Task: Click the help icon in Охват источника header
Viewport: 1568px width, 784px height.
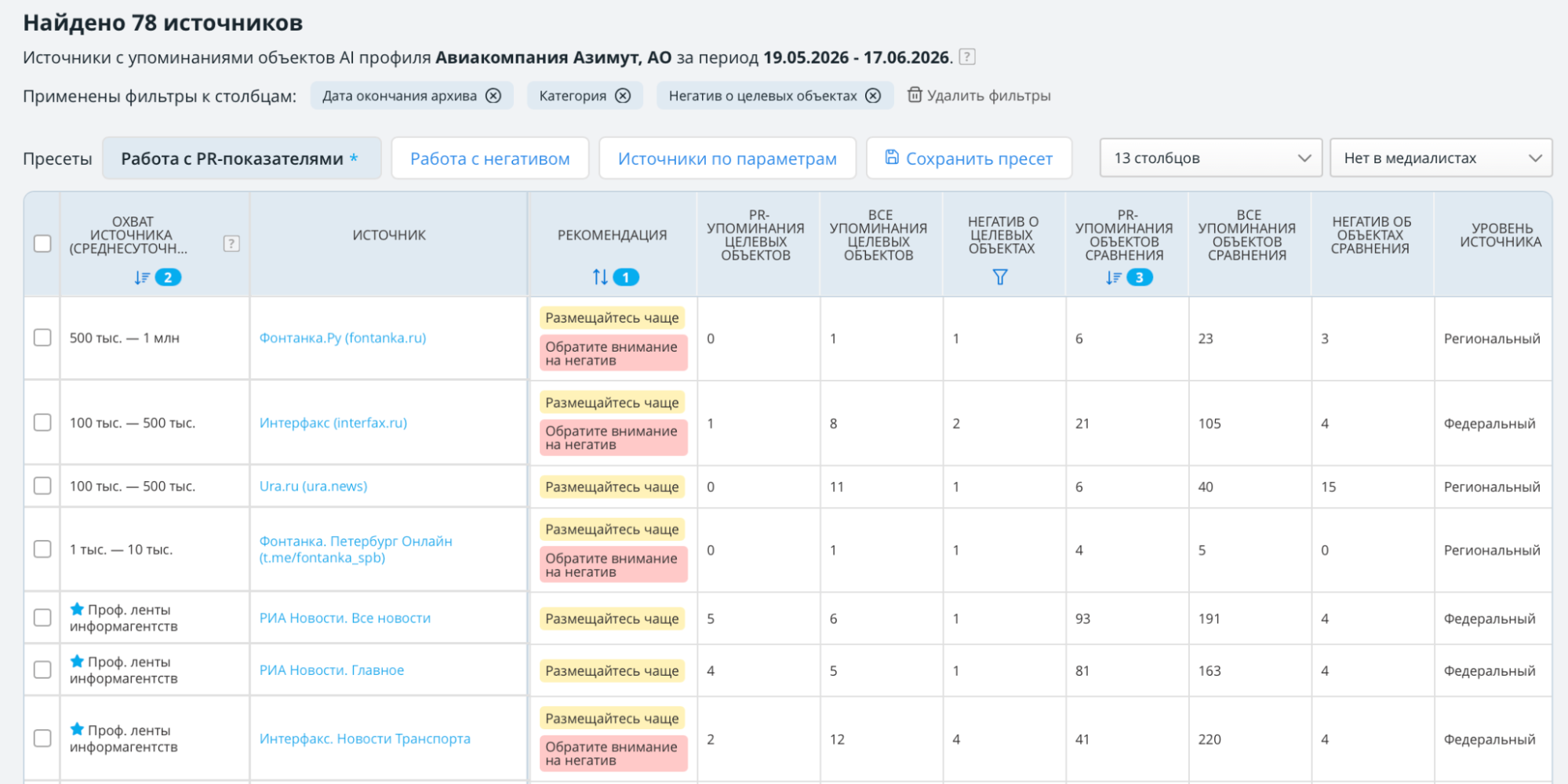Action: [x=231, y=243]
